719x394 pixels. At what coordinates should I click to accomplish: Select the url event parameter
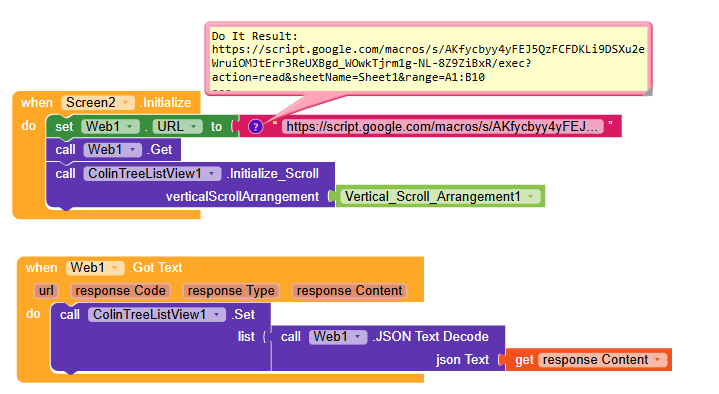46,291
